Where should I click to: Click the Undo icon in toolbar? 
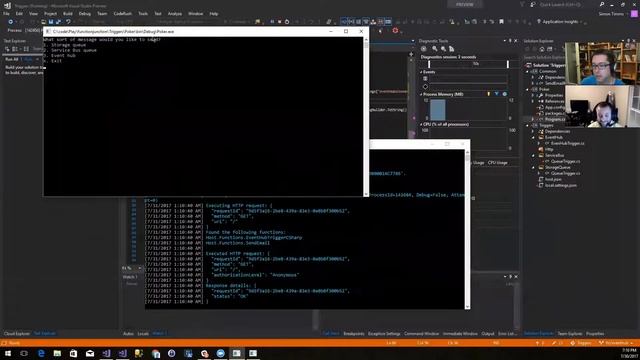(x=68, y=22)
